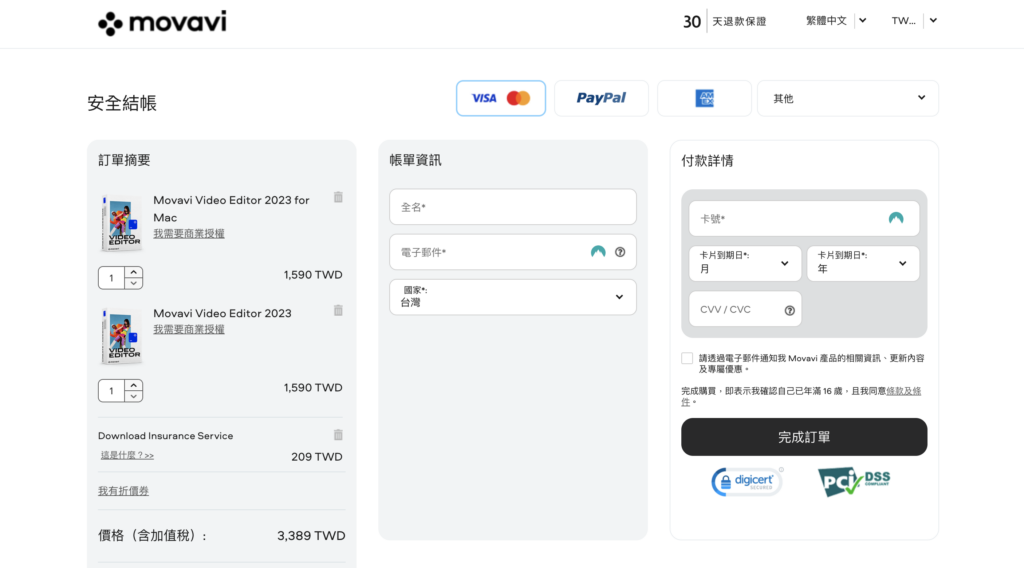Click the 全名 full name field
This screenshot has width=1024, height=568.
tap(513, 207)
